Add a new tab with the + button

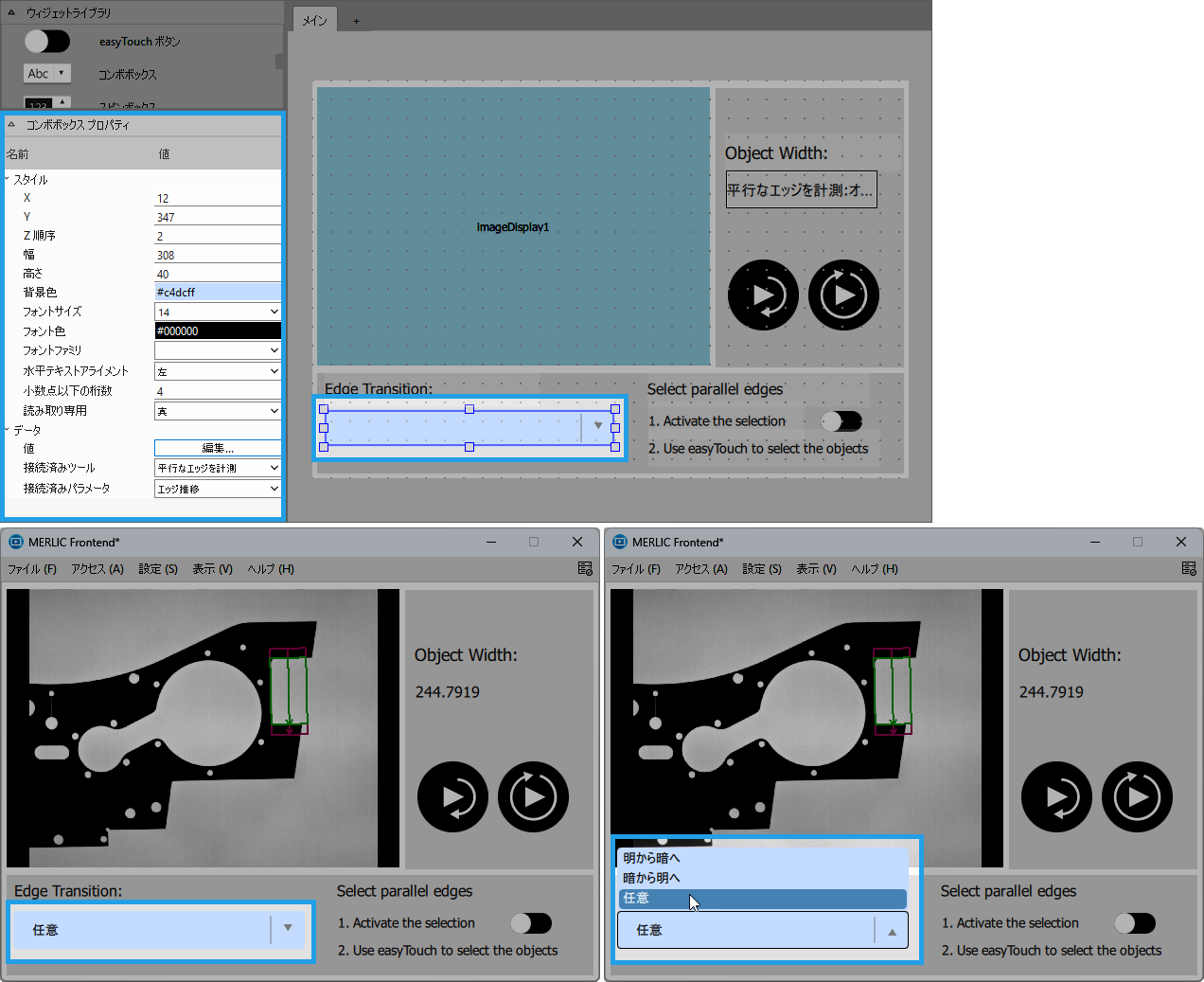pos(356,21)
